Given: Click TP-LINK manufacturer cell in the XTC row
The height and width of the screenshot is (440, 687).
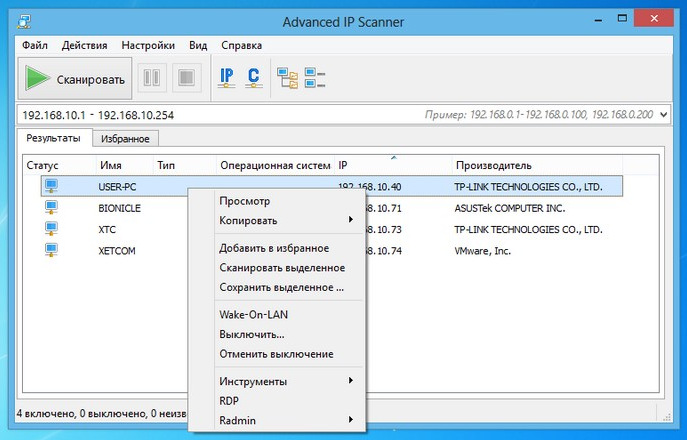Looking at the screenshot, I should point(528,229).
